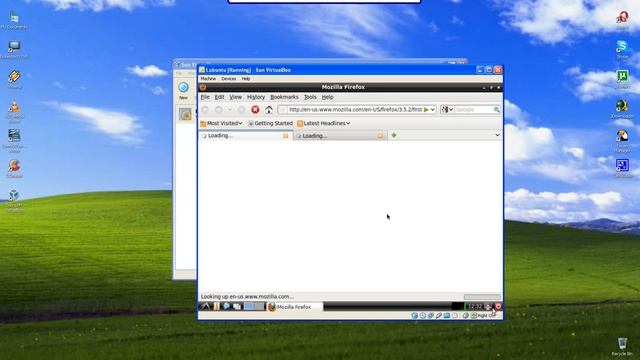Click the VirtualBox hard disk activity indicator

415,316
